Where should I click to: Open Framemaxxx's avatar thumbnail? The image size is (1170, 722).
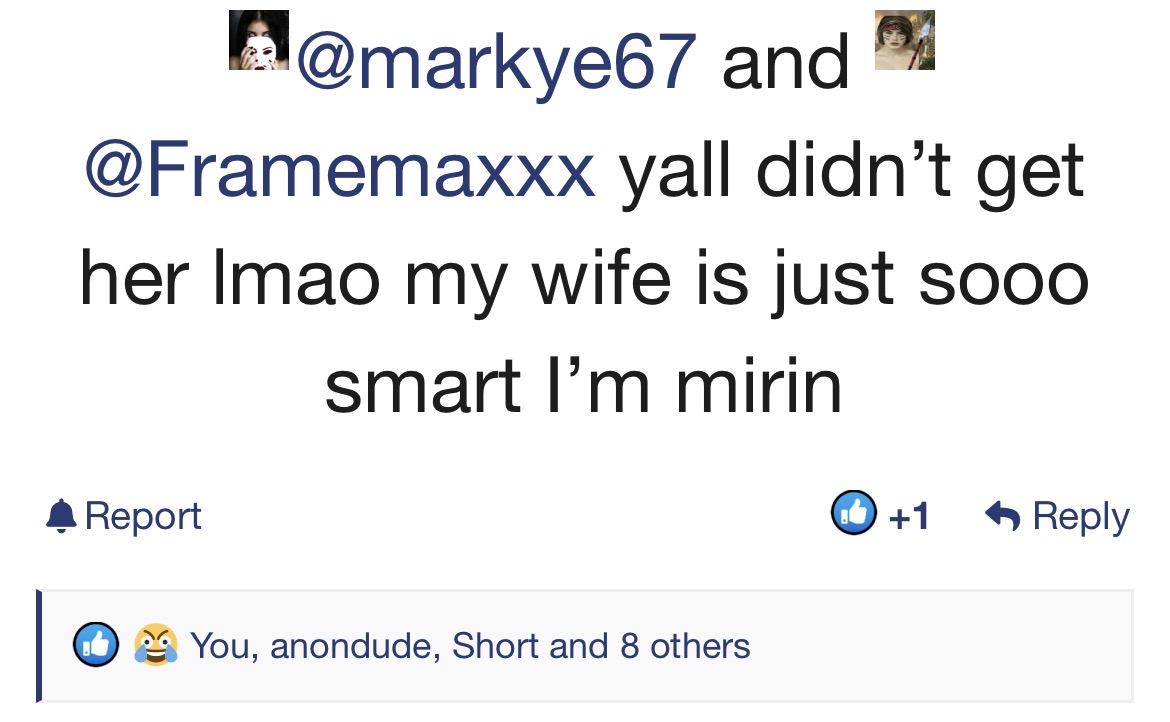click(904, 40)
